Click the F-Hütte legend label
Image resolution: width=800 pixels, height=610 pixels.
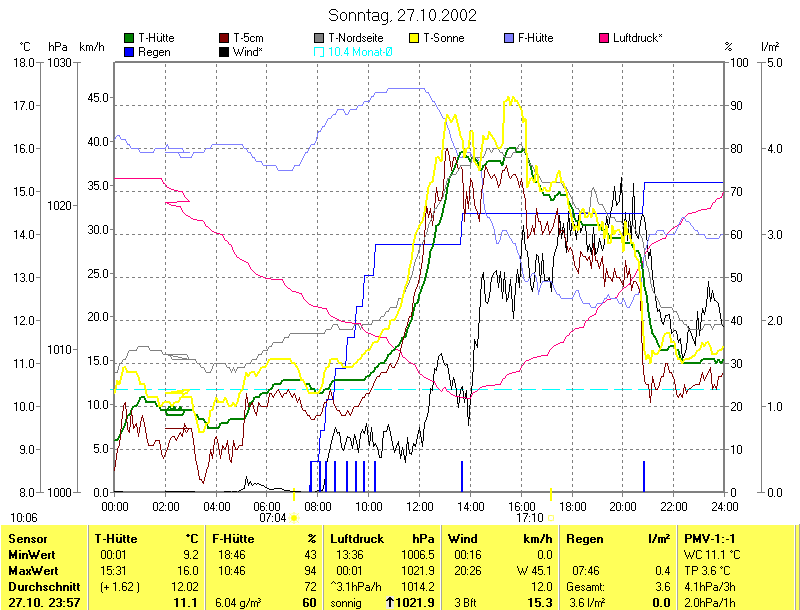point(536,38)
